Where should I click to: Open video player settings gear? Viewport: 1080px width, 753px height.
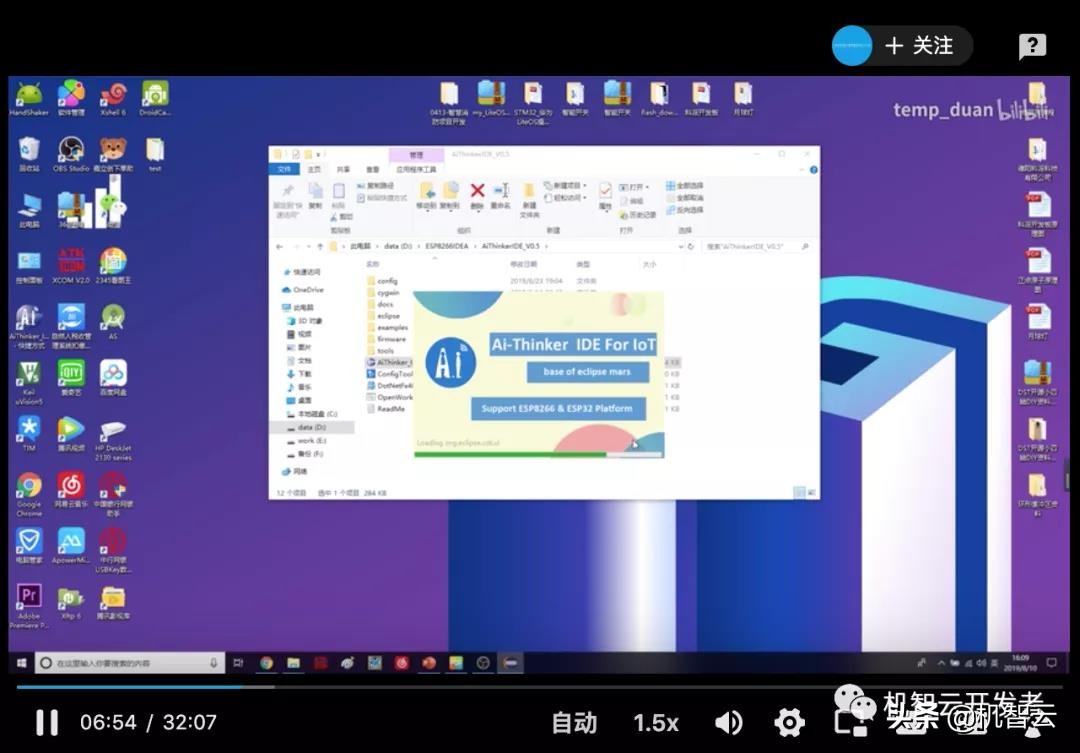click(x=789, y=722)
